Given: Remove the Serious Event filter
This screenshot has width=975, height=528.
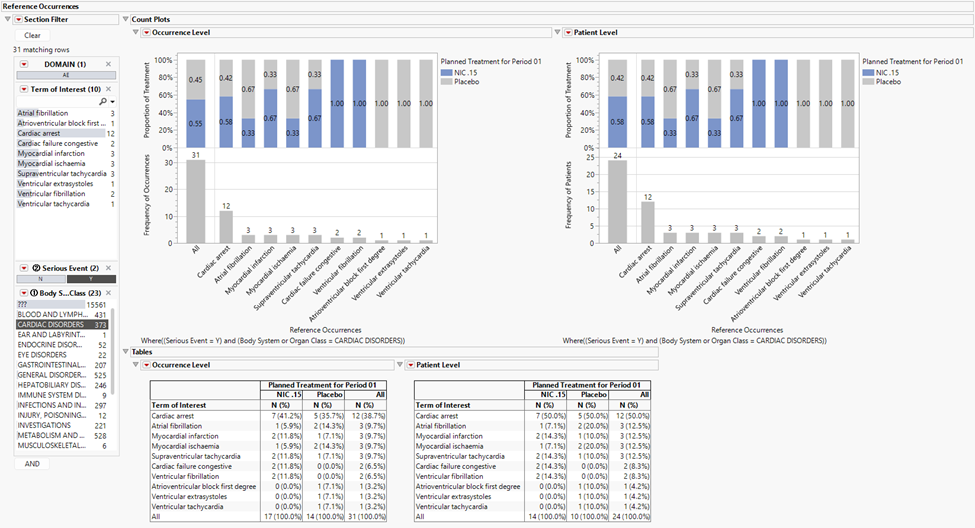Looking at the screenshot, I should pos(108,268).
